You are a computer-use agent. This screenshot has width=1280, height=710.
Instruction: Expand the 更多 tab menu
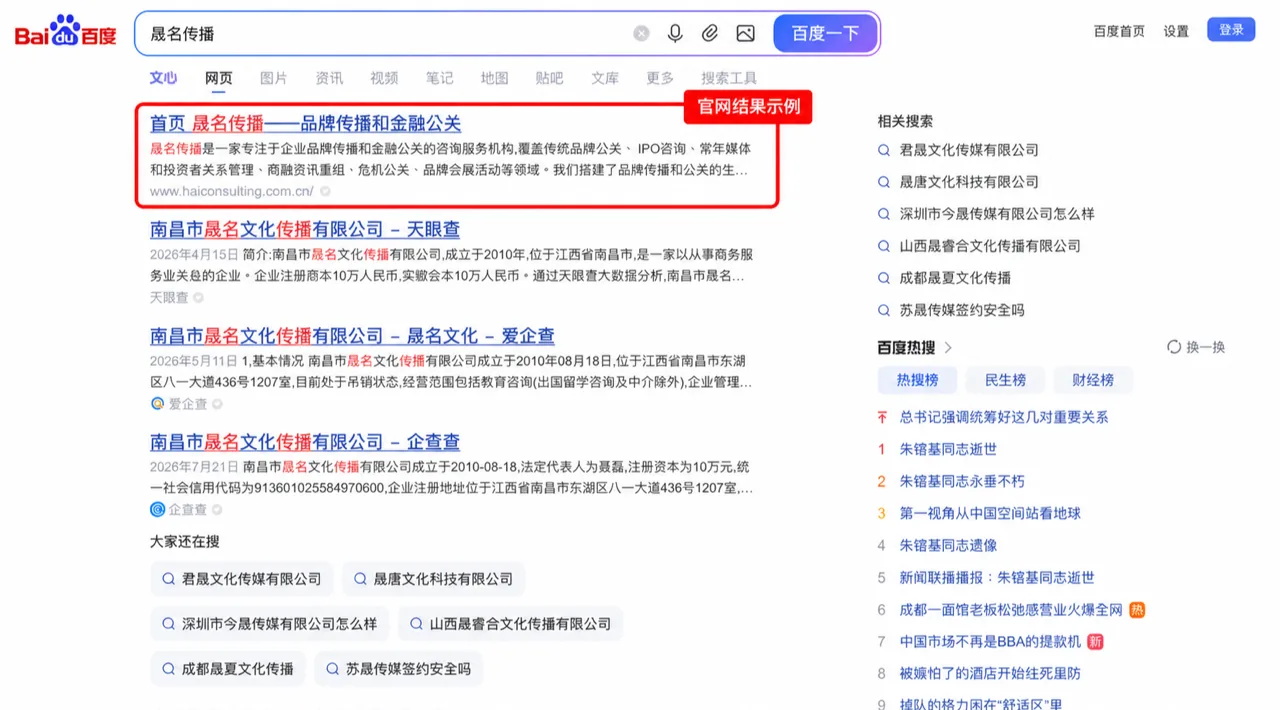(x=660, y=78)
